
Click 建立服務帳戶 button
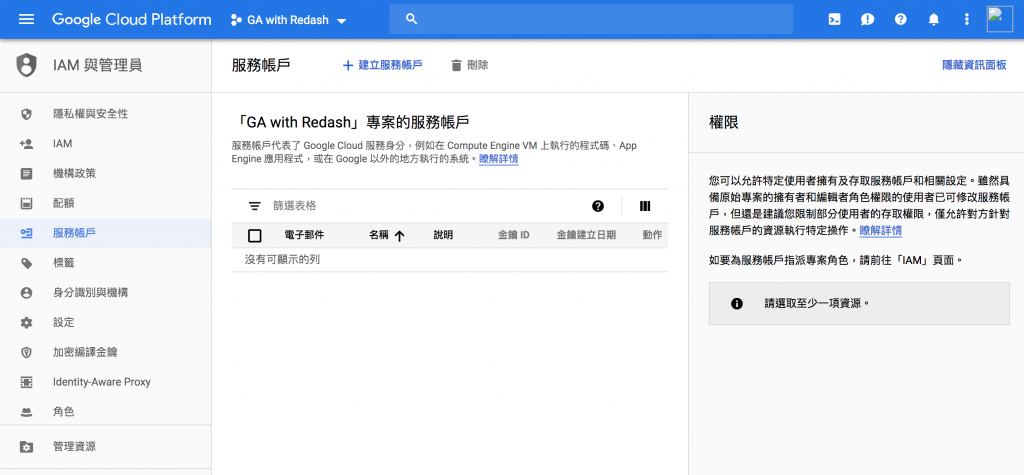383,65
